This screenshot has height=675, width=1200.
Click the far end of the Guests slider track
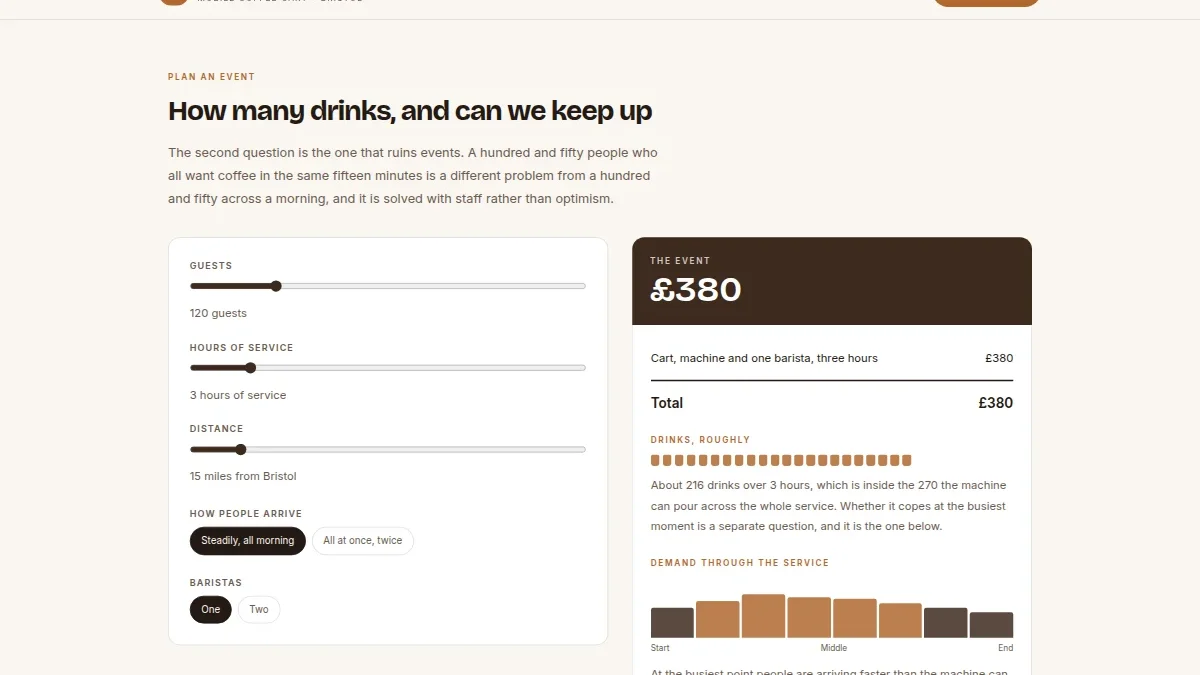(582, 286)
